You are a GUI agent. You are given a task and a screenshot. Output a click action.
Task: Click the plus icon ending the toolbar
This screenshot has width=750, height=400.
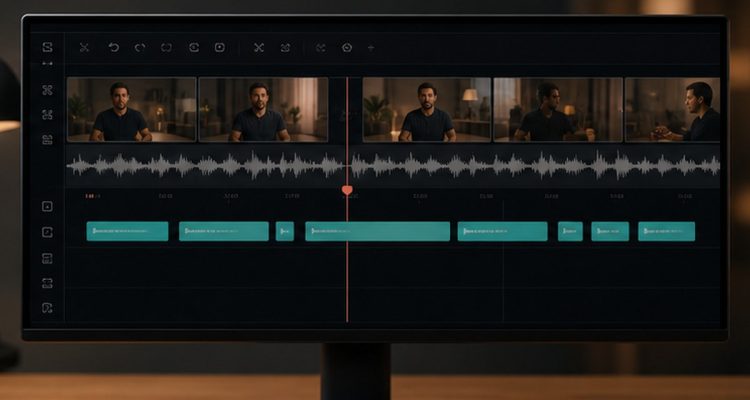(371, 48)
